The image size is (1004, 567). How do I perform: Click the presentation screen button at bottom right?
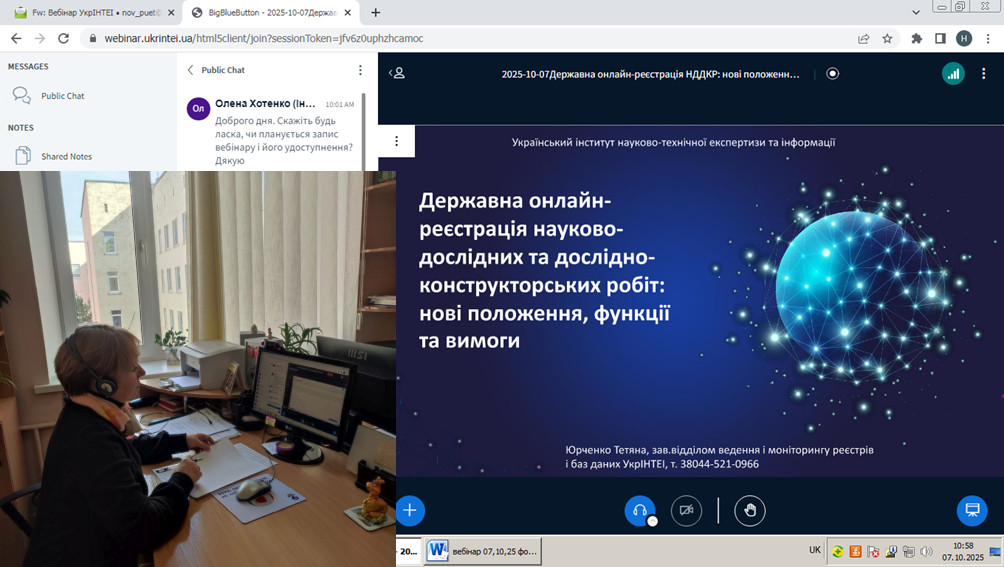(971, 510)
